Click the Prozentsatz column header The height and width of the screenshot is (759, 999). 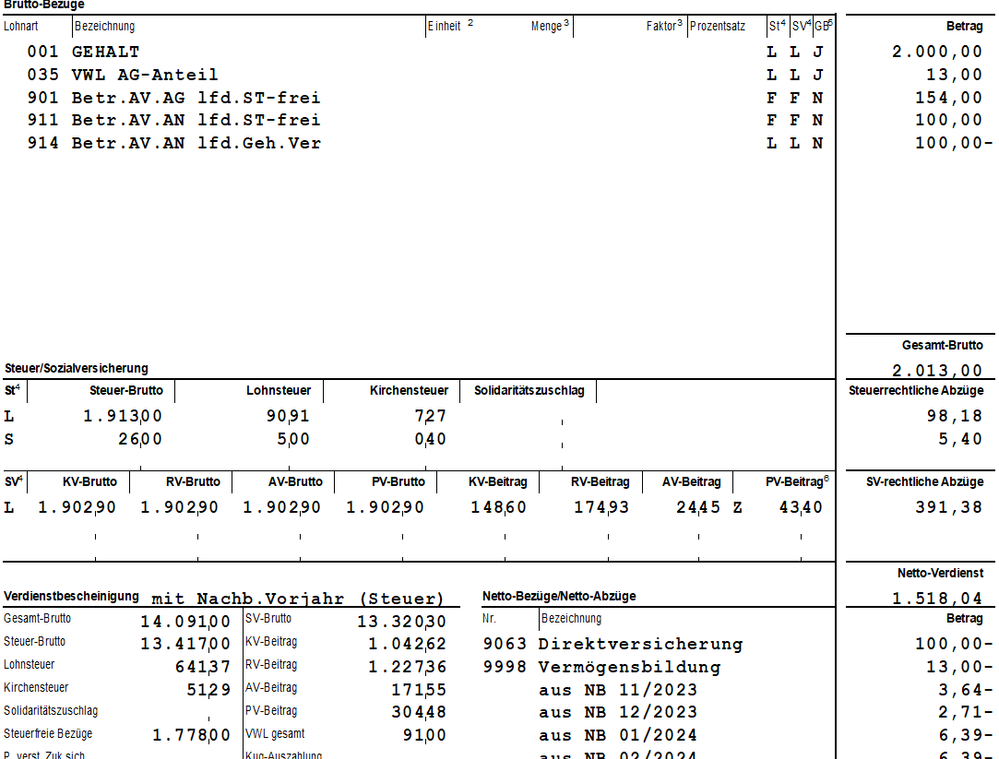[717, 26]
